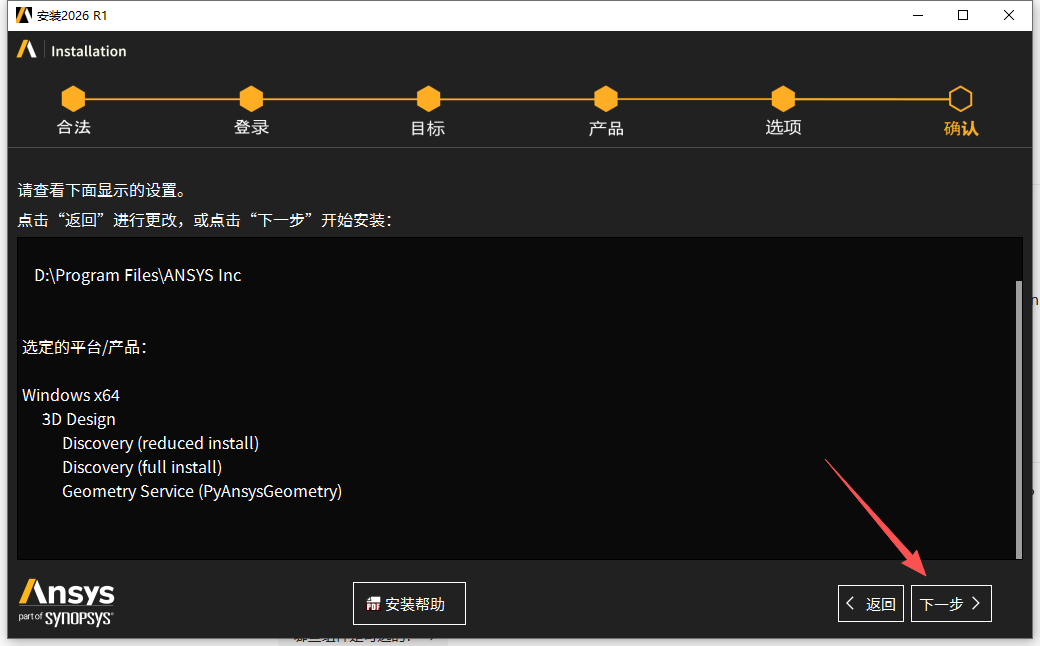Click the 选项 step hexagon icon
1040x646 pixels.
(x=783, y=100)
